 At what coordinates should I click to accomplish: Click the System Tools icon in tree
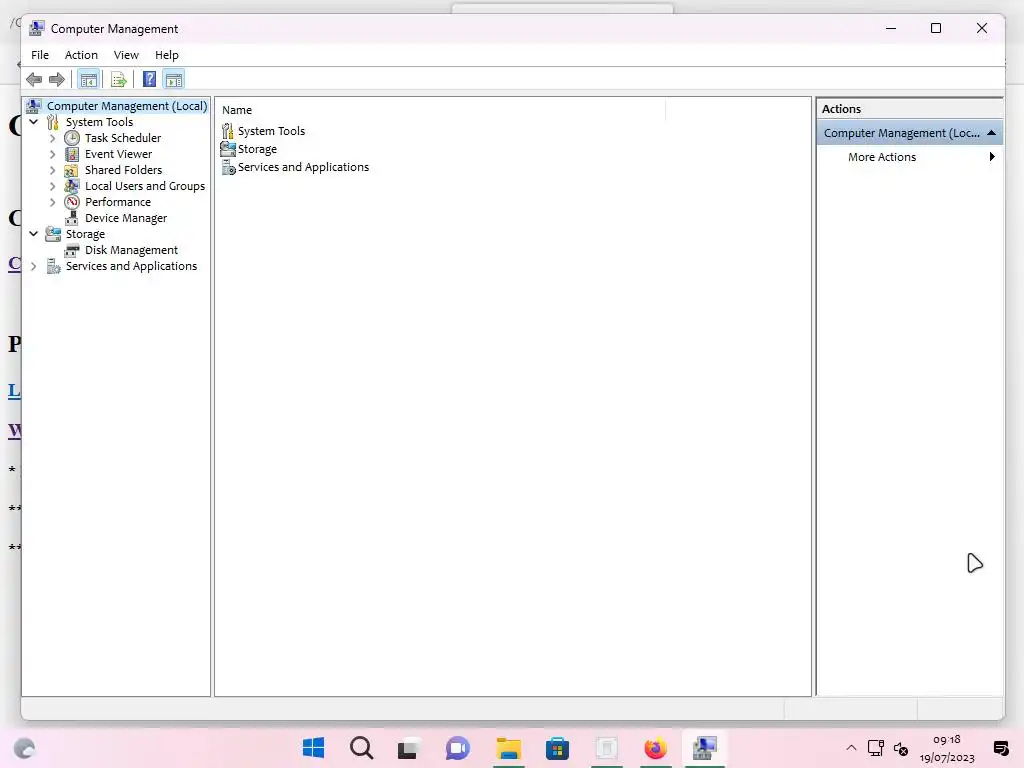click(x=53, y=122)
